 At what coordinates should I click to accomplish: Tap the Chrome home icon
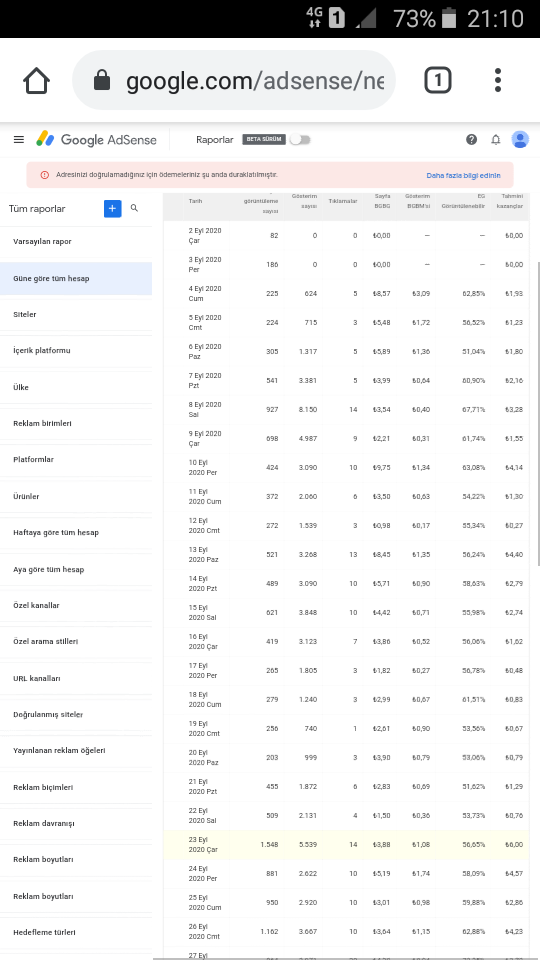(x=37, y=80)
